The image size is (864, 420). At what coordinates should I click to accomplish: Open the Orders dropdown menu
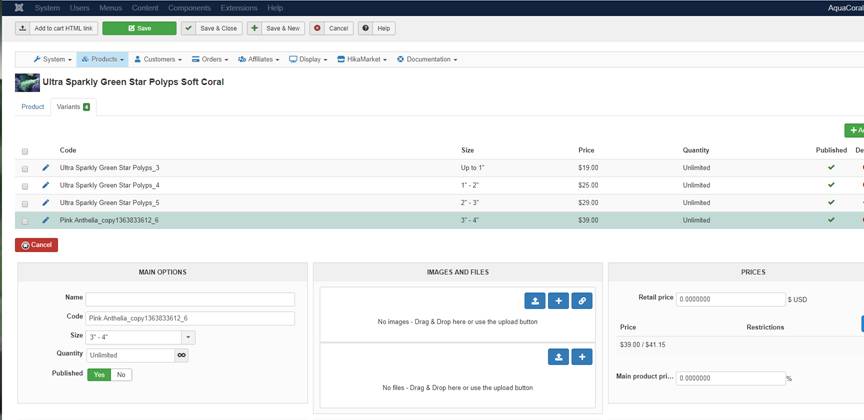[210, 60]
